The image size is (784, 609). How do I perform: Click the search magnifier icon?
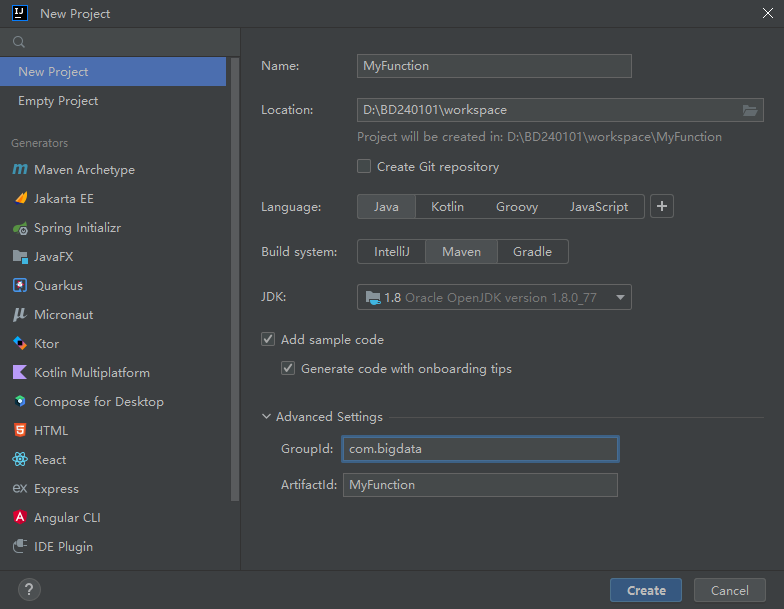click(19, 42)
